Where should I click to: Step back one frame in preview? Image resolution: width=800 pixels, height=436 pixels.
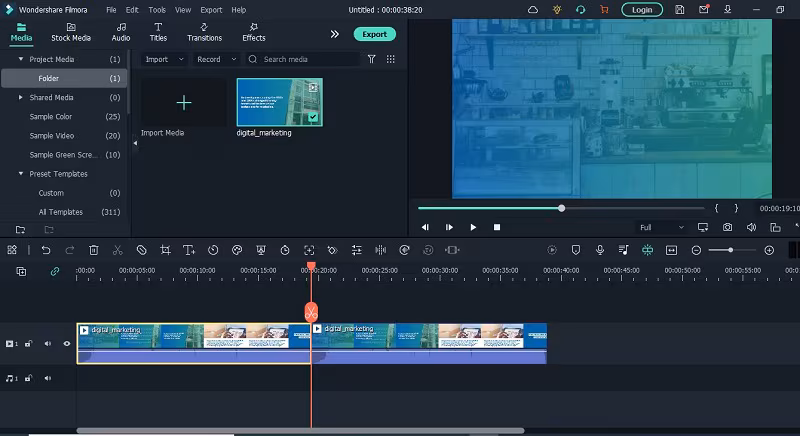(425, 227)
